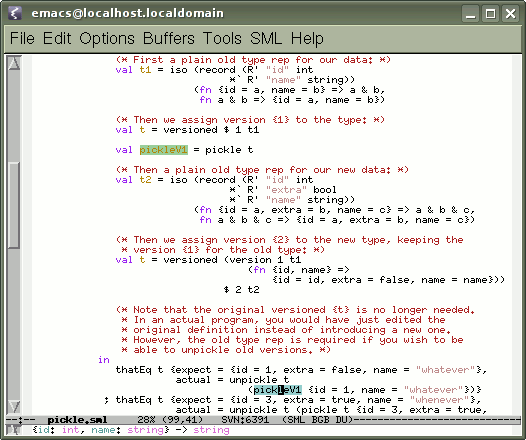Click the 'in' keyword
The image size is (526, 440).
tap(104, 360)
